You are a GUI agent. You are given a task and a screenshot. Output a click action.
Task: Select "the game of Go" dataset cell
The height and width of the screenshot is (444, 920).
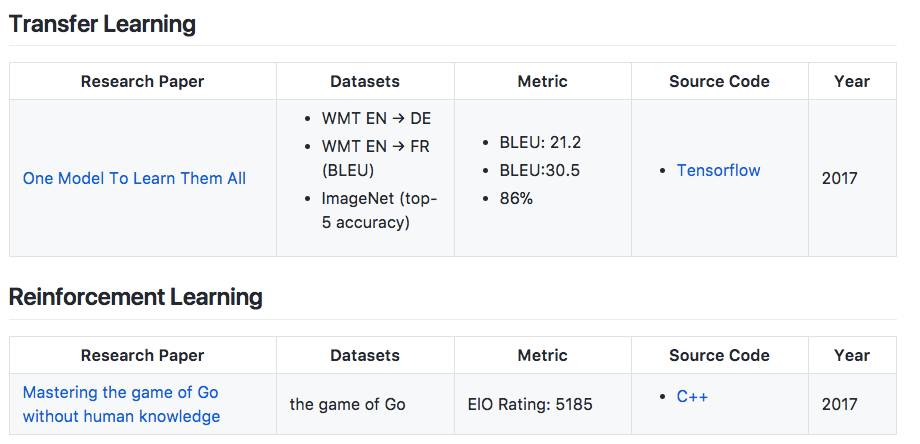click(x=347, y=405)
